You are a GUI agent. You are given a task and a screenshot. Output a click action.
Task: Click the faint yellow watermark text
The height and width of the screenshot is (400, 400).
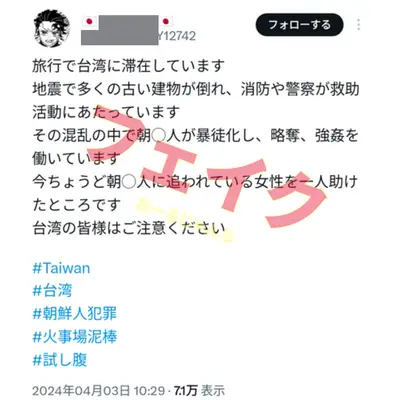(185, 218)
